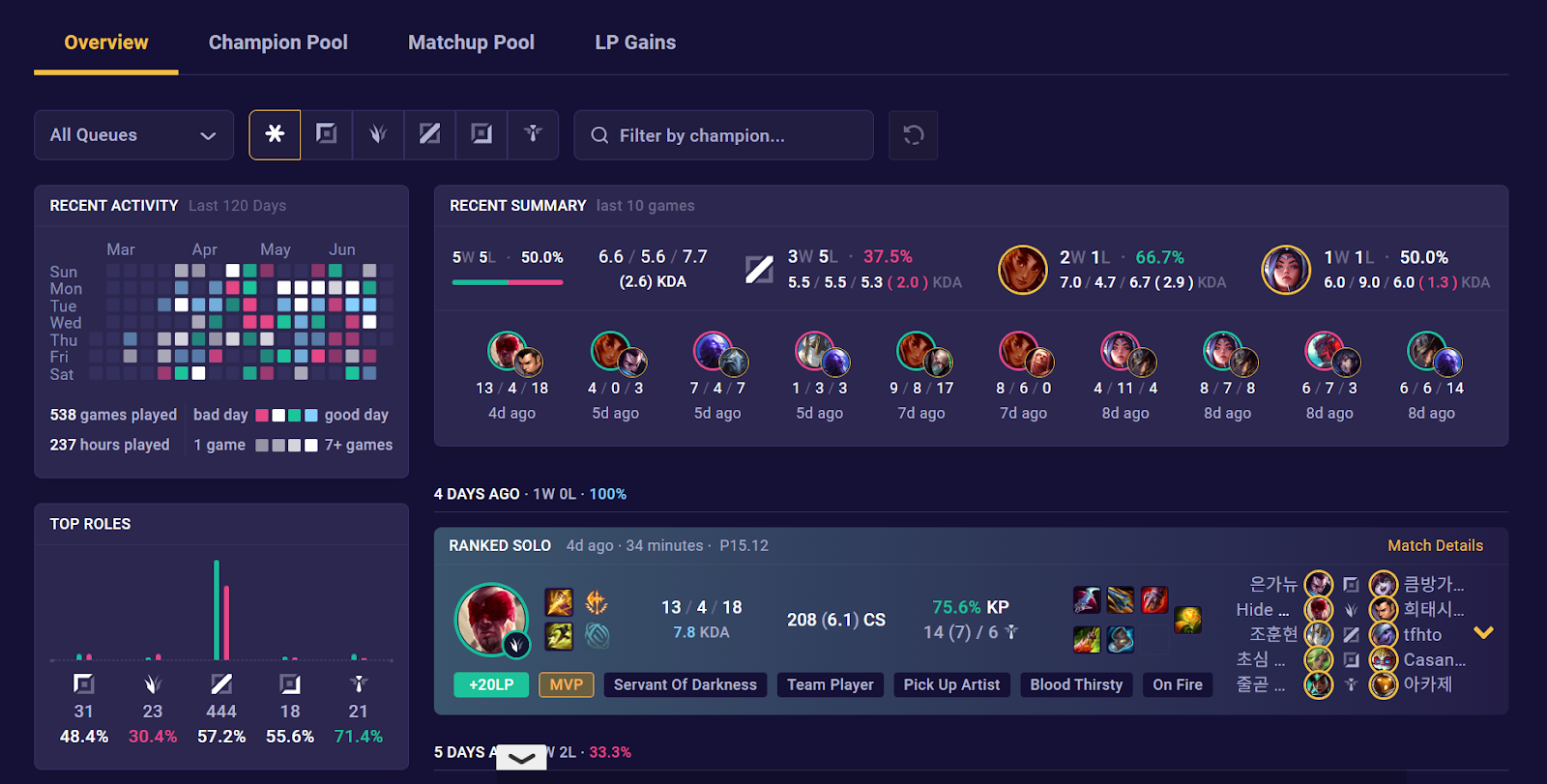
Task: Click the reset filters refresh icon
Action: click(914, 135)
